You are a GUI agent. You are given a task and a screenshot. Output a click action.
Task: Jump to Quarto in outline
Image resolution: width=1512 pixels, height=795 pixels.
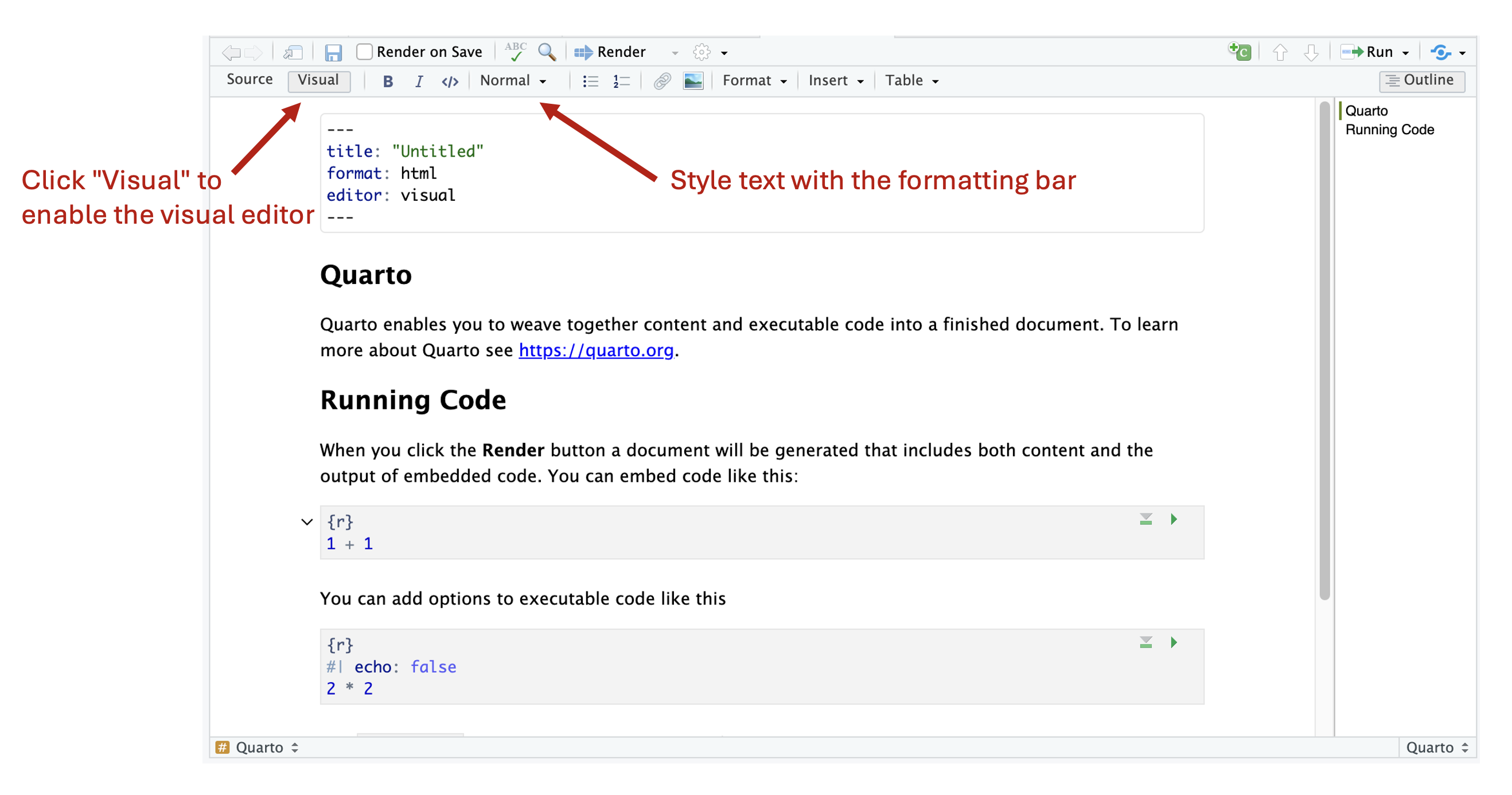[x=1366, y=111]
